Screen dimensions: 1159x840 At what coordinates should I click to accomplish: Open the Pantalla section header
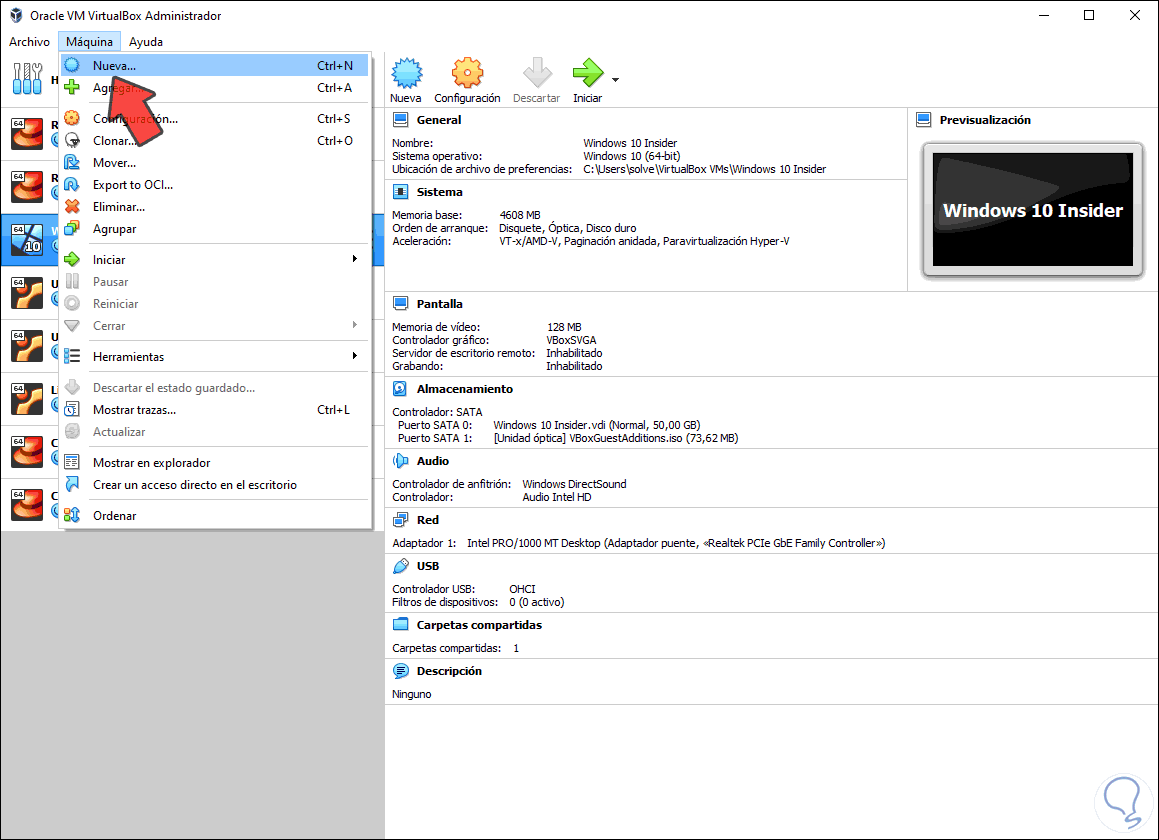(439, 305)
